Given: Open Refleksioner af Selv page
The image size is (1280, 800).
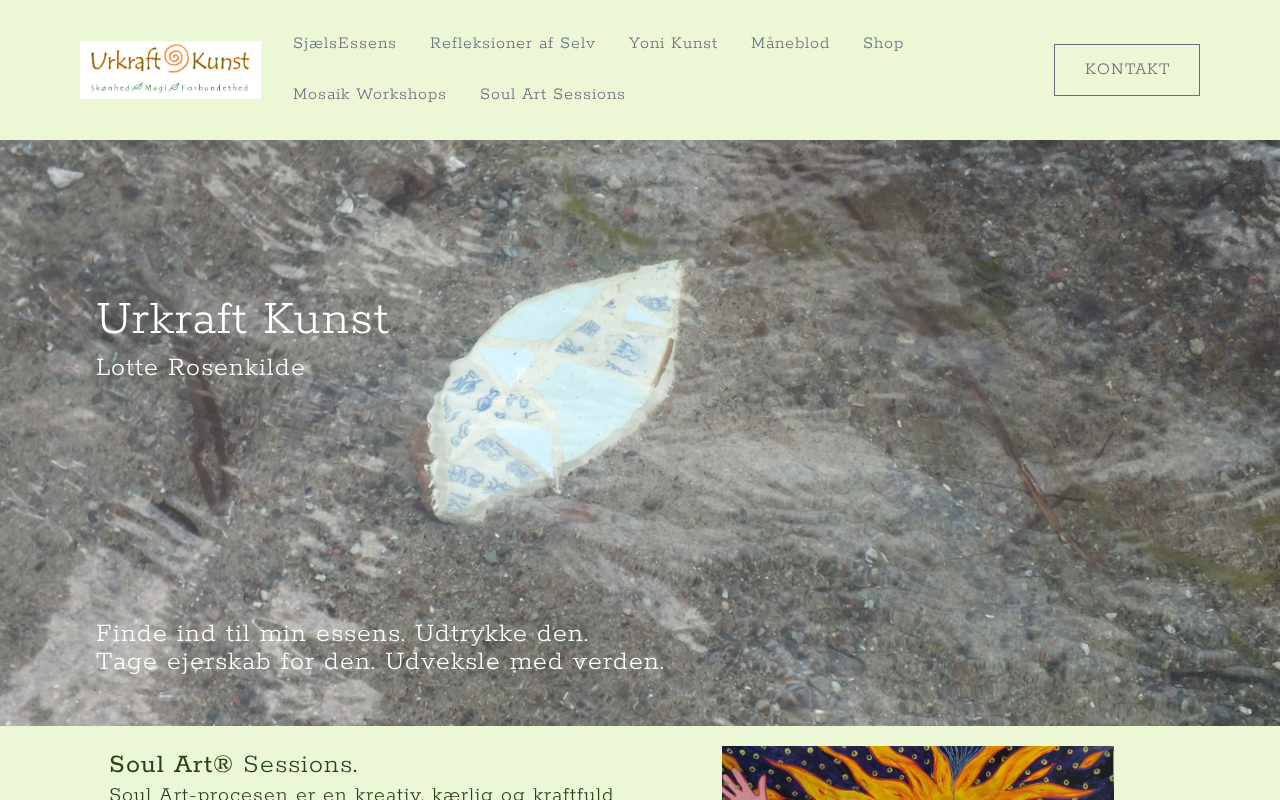Looking at the screenshot, I should click(x=513, y=44).
